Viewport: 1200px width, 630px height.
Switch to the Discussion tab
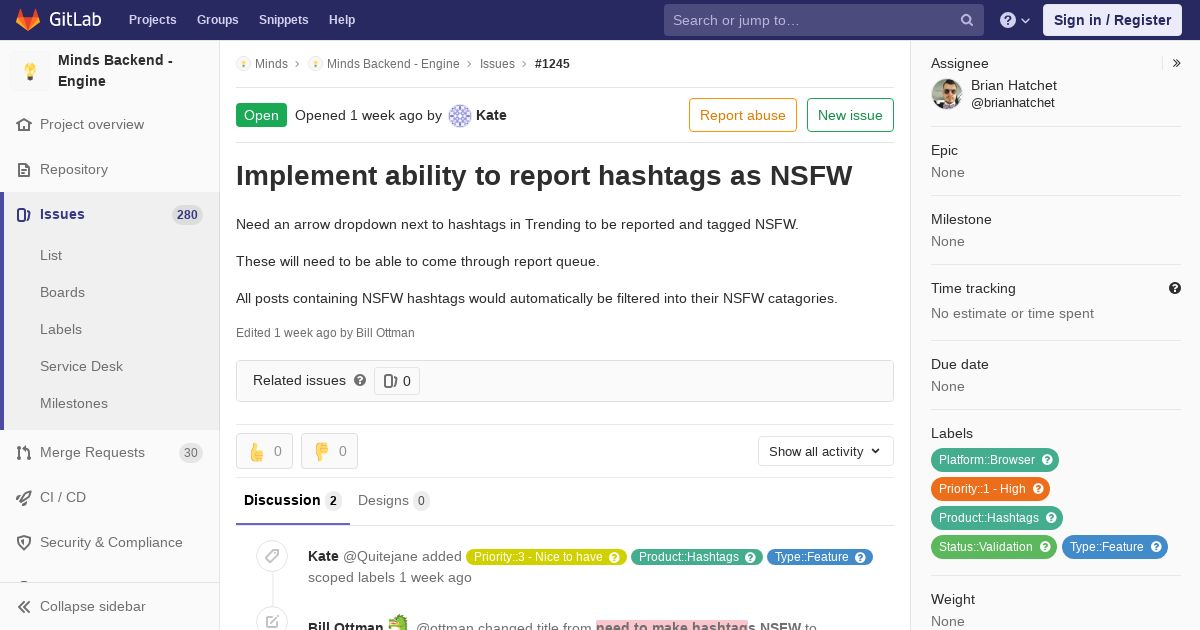292,501
